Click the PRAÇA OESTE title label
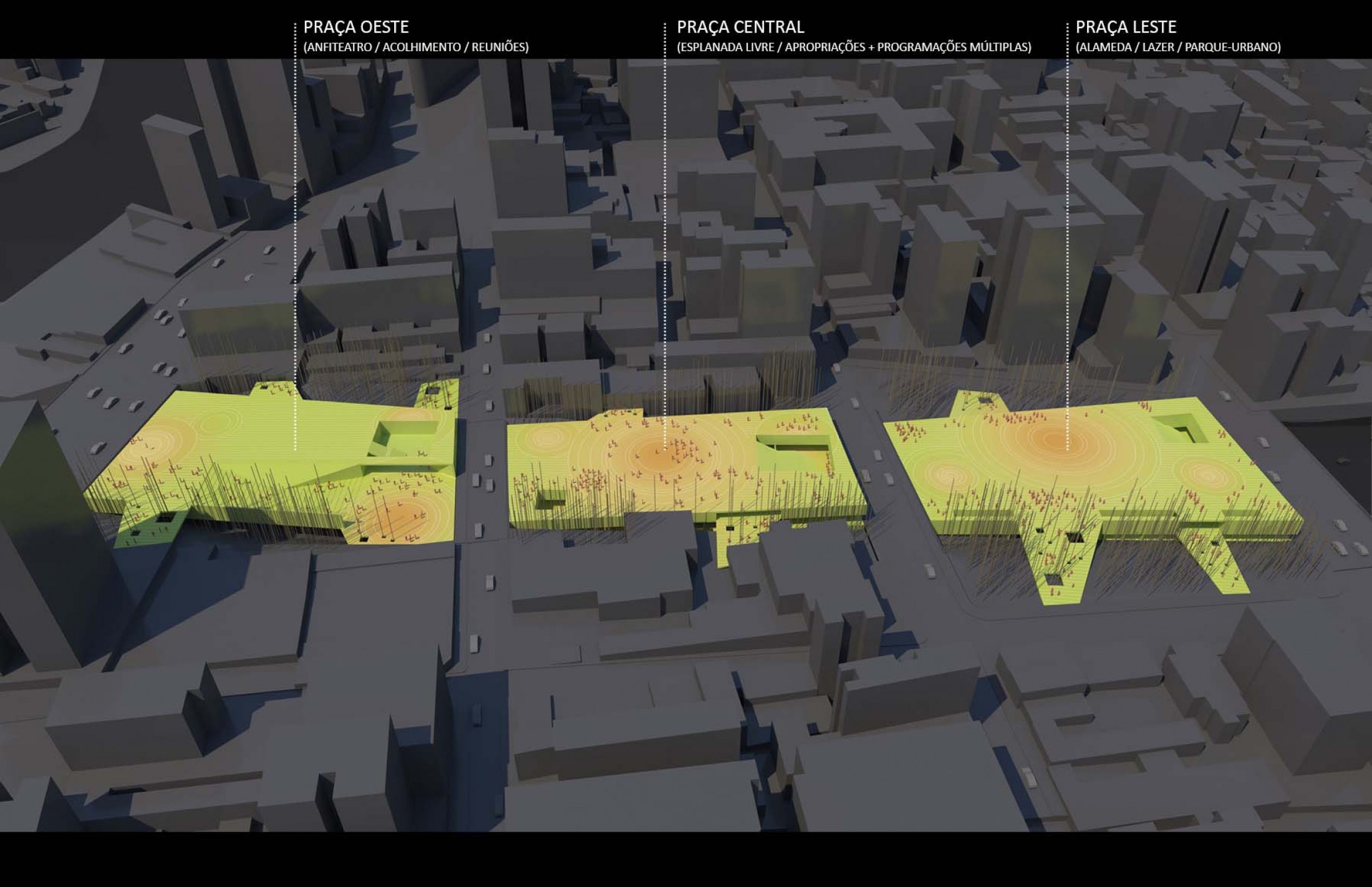 point(355,27)
